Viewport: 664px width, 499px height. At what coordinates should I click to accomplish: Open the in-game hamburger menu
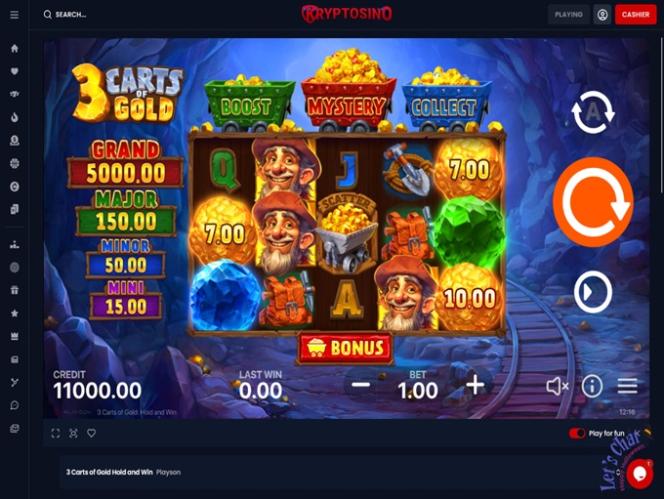[627, 386]
